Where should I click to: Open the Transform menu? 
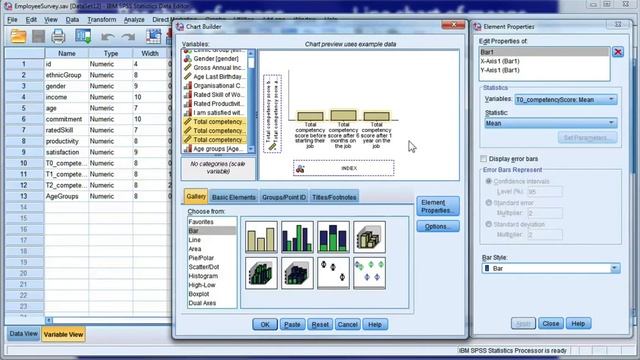tap(102, 20)
